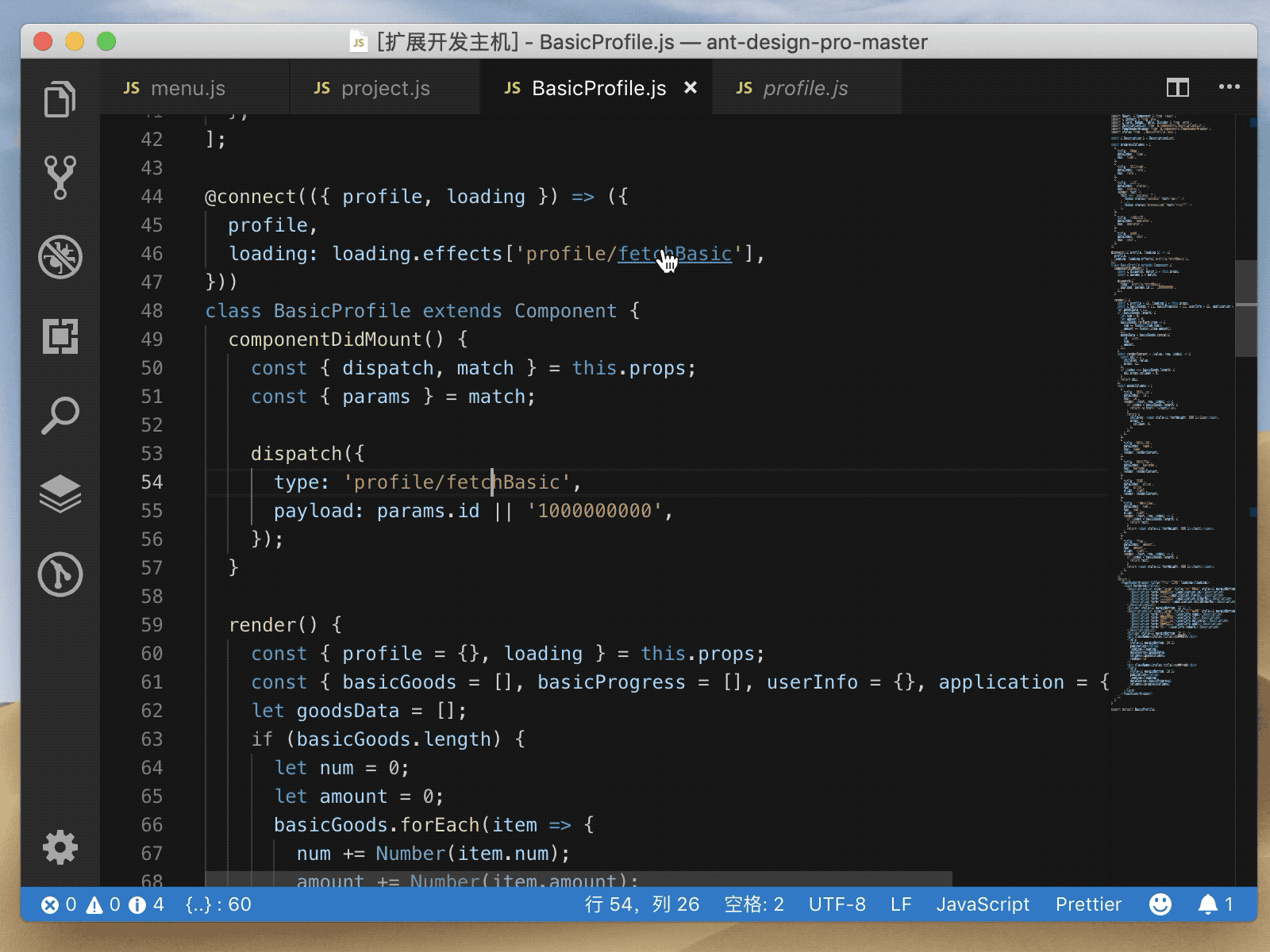Image resolution: width=1270 pixels, height=952 pixels.
Task: Open Settings via the gear icon
Action: 60,847
